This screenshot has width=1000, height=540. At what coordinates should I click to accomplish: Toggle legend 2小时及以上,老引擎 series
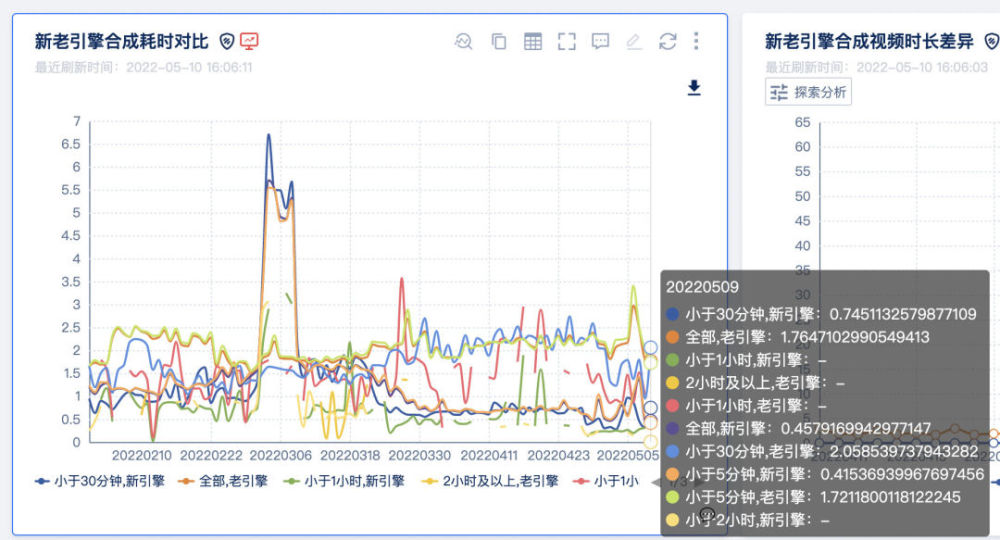click(x=490, y=481)
